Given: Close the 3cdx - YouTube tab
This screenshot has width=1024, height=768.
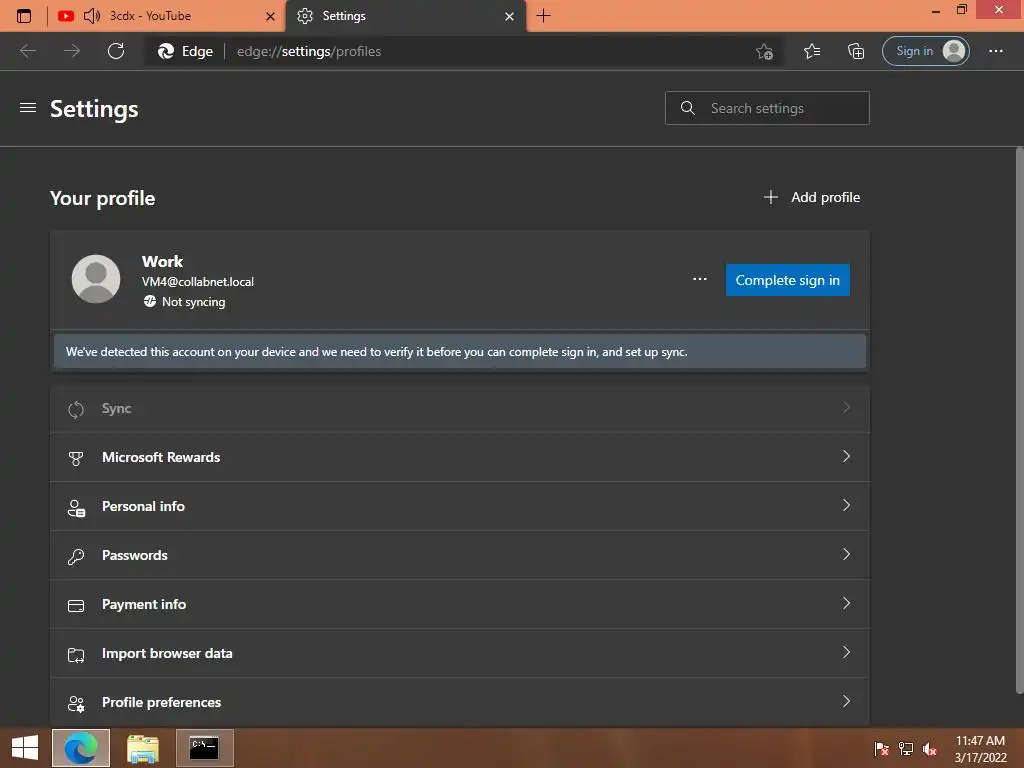Looking at the screenshot, I should pyautogui.click(x=270, y=16).
